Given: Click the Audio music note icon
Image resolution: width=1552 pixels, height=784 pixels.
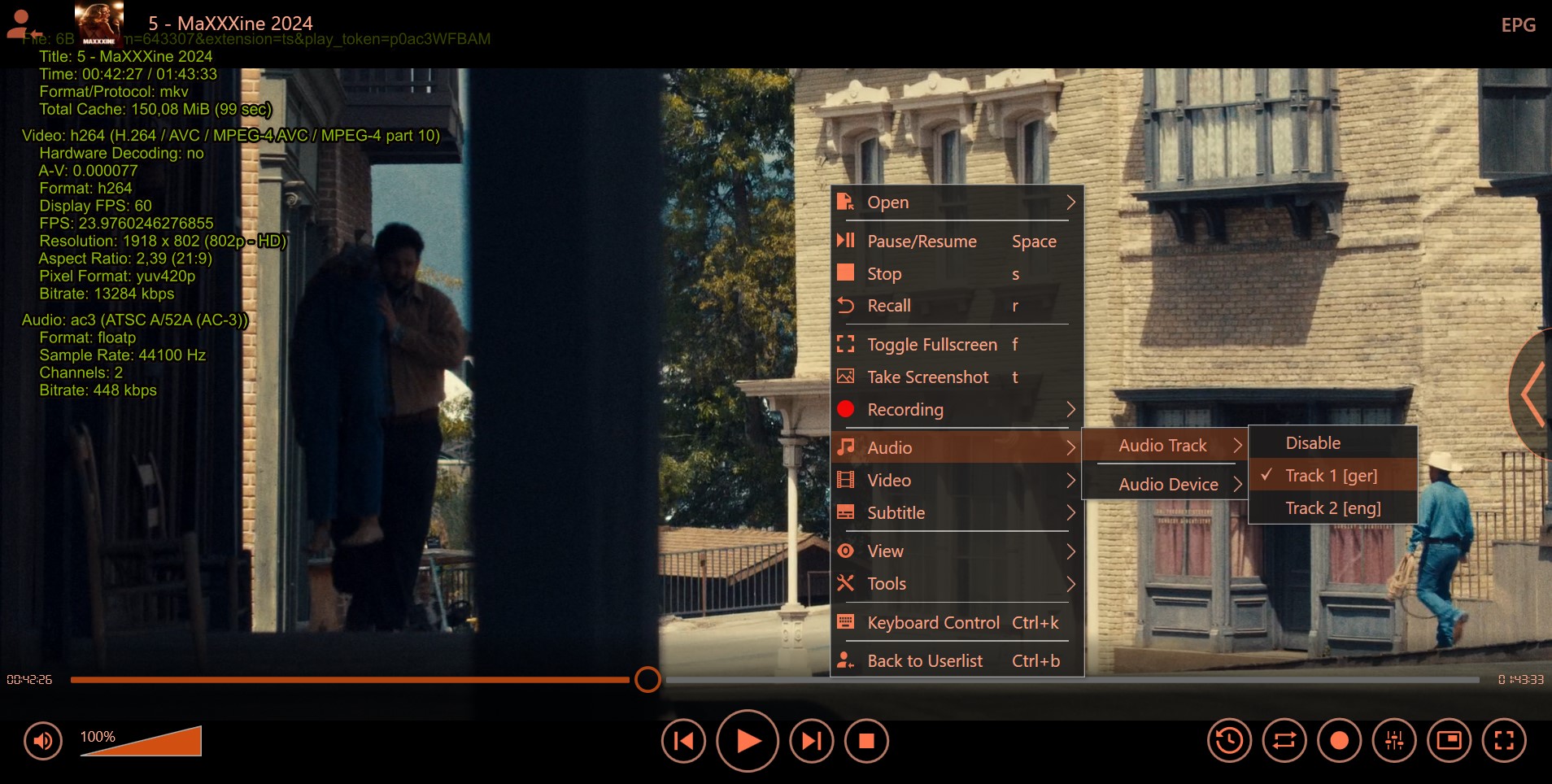Looking at the screenshot, I should [845, 447].
